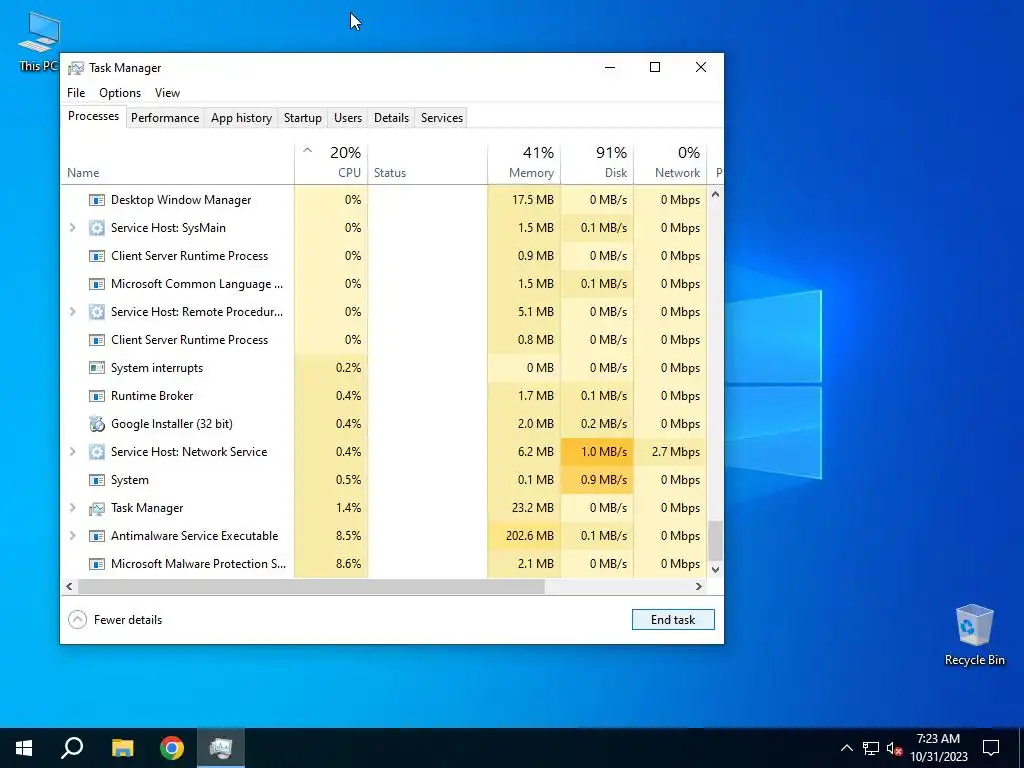Sort by the Network column header
Image resolution: width=1024 pixels, height=768 pixels.
pos(670,162)
